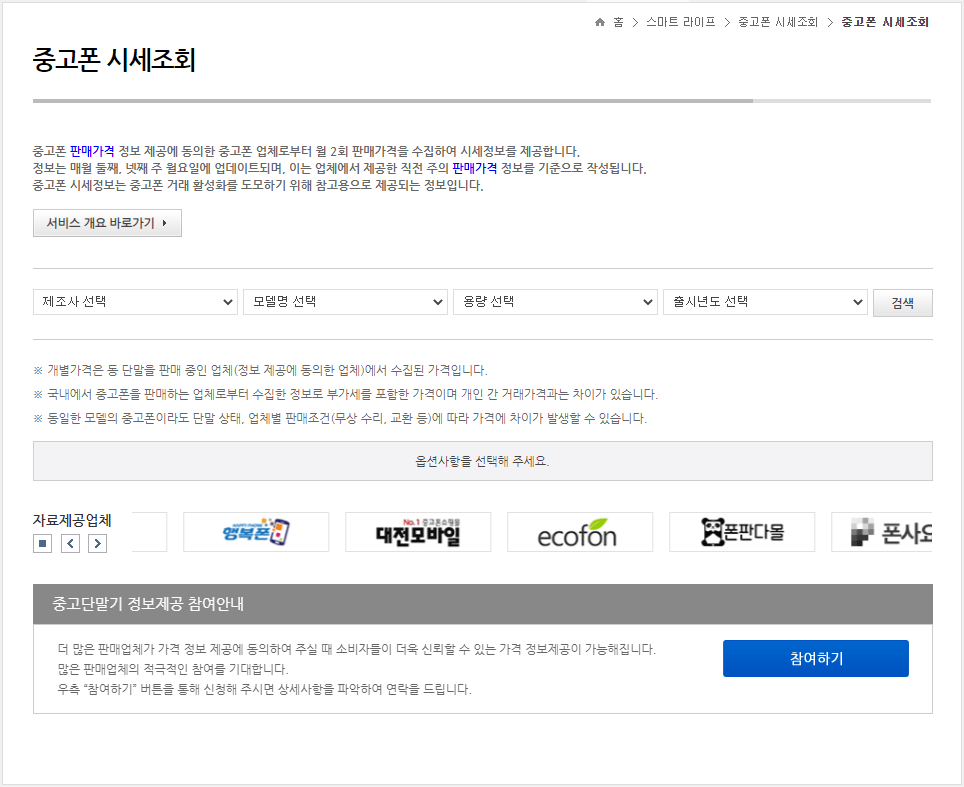The height and width of the screenshot is (787, 964).
Task: Select the 대전모바일 provider logo
Action: coord(417,532)
